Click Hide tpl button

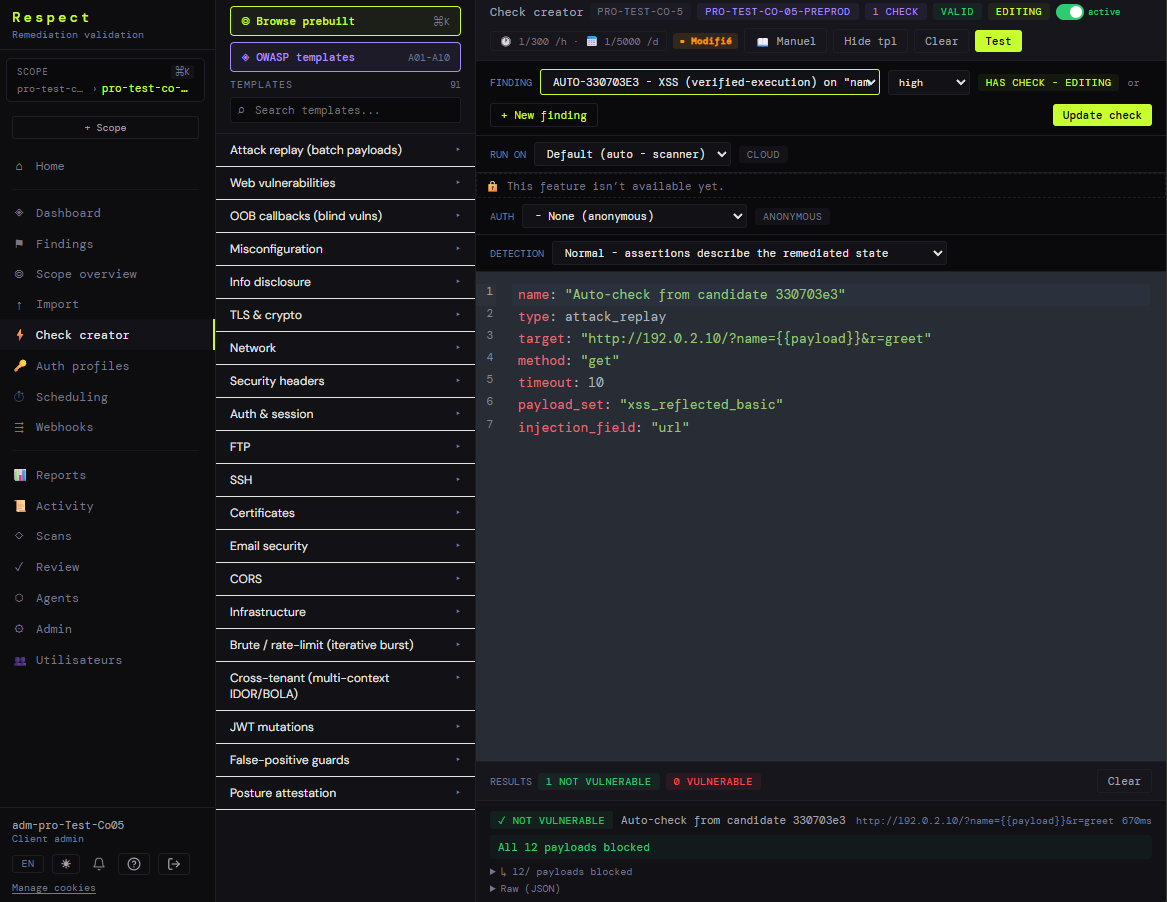(x=870, y=42)
